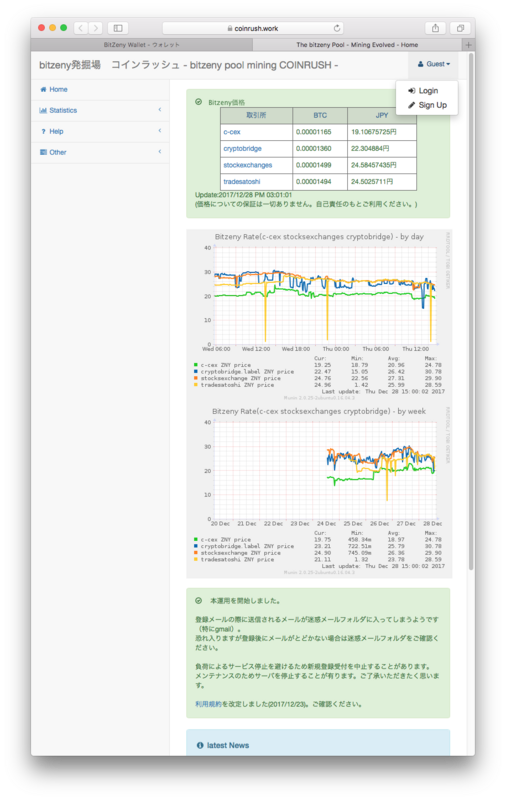
Task: Click the Bitzeny Rate by day chart
Action: pos(319,314)
